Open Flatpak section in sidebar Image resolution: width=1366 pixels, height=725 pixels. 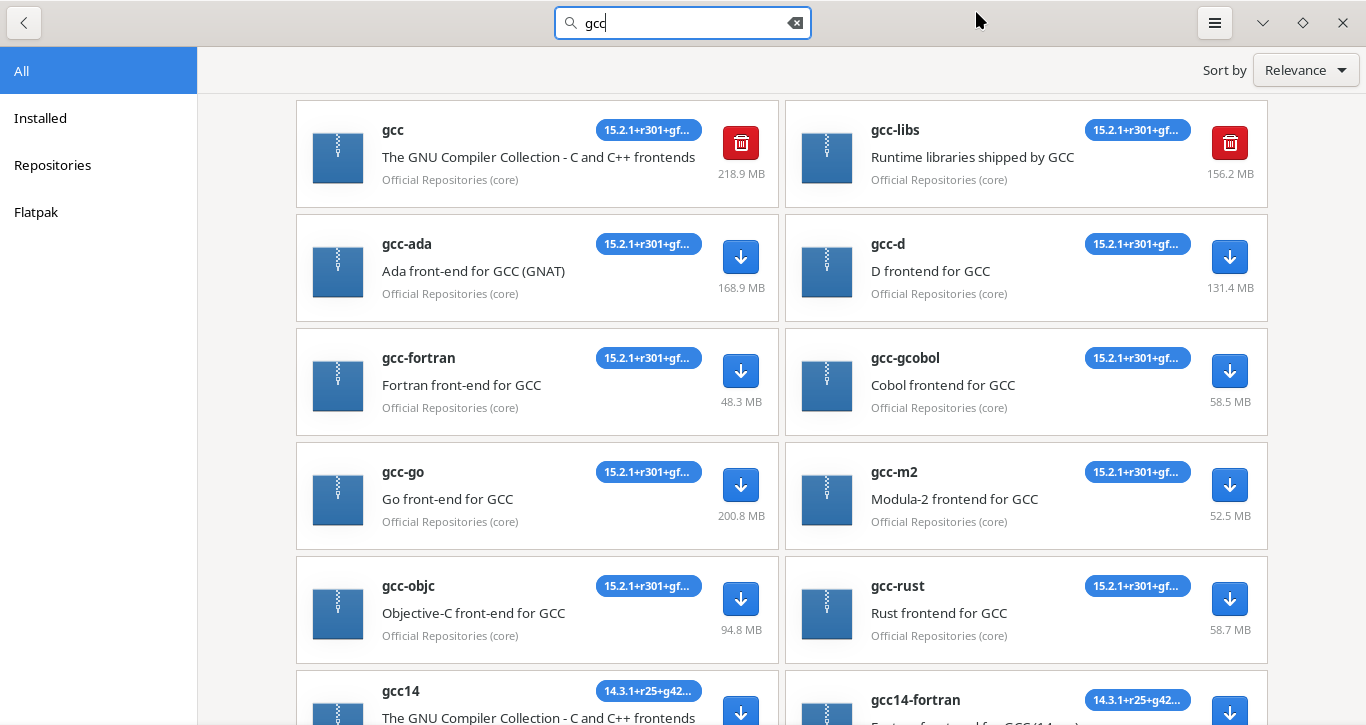pyautogui.click(x=98, y=212)
